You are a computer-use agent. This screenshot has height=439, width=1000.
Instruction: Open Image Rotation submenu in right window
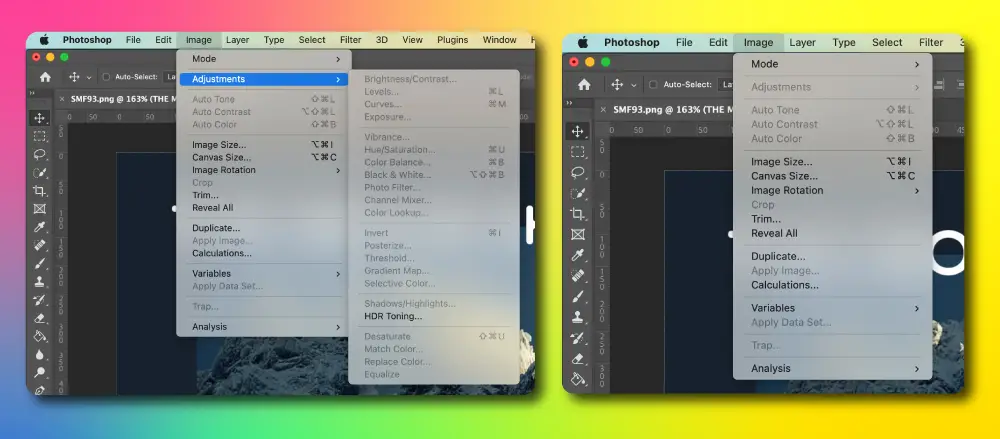(832, 190)
